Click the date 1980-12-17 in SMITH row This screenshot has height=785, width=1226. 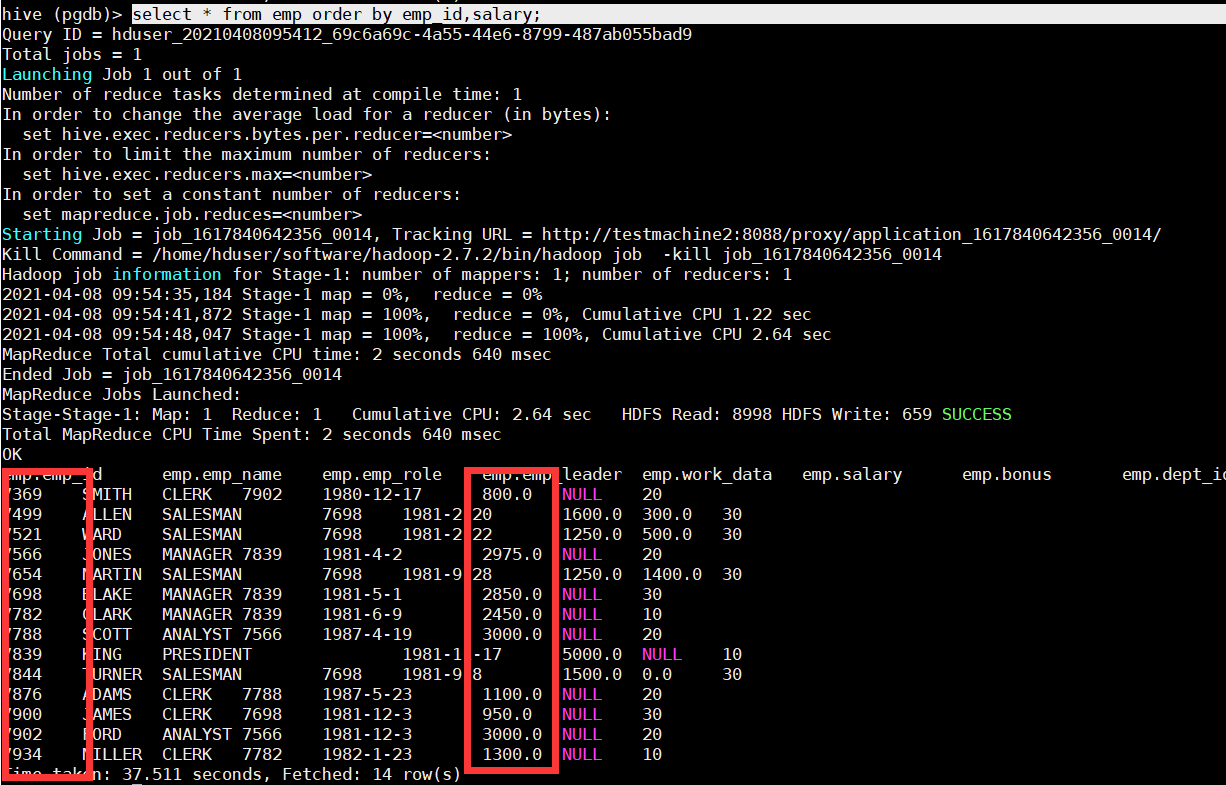click(372, 494)
